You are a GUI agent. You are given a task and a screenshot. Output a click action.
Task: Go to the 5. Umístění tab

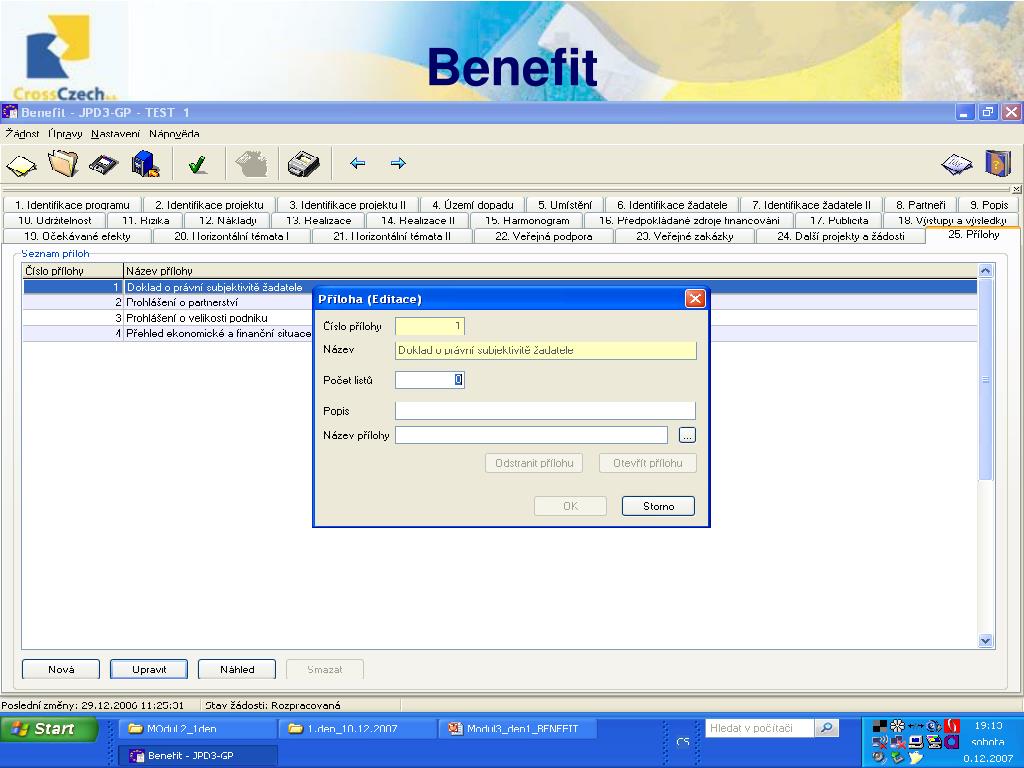(x=565, y=205)
